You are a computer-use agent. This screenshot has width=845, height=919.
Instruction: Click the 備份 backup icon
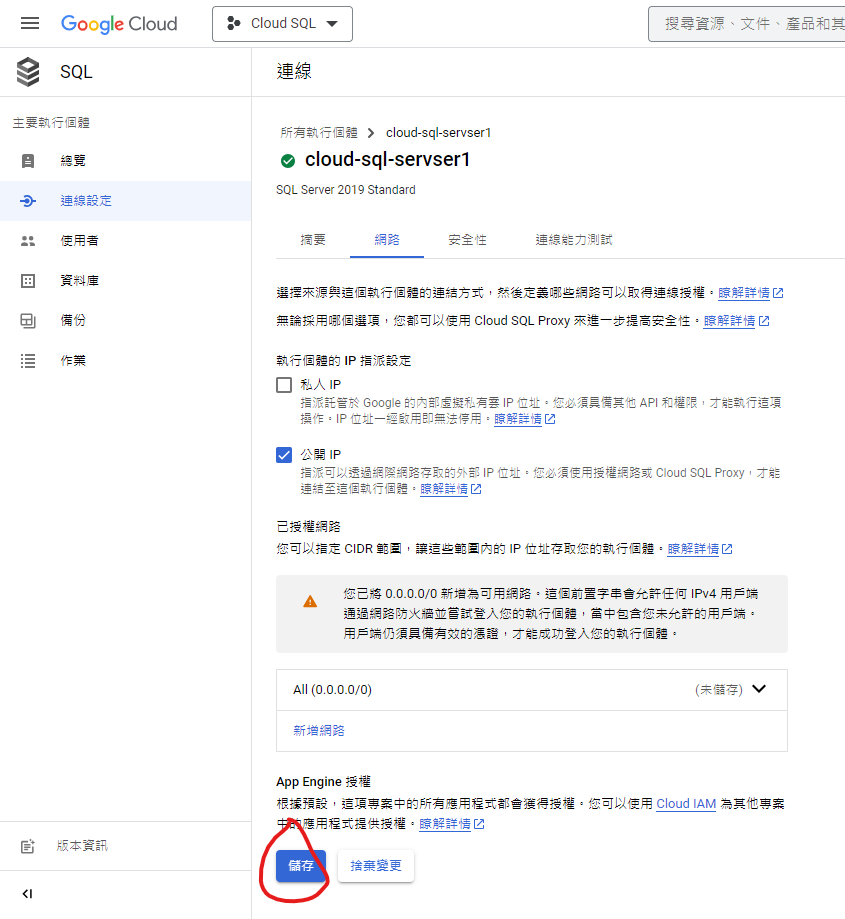28,321
